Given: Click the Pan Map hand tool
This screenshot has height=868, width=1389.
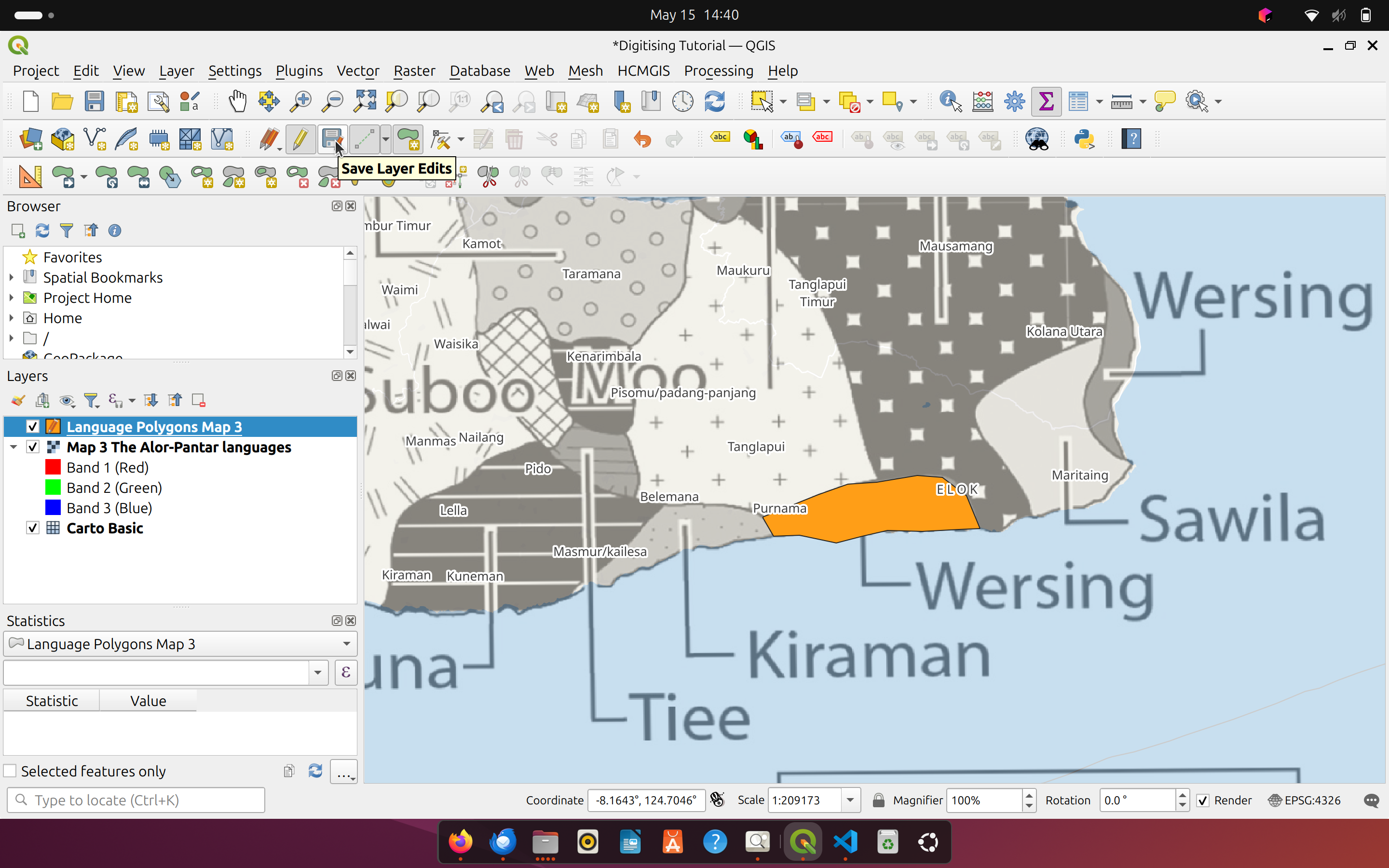Looking at the screenshot, I should pyautogui.click(x=237, y=102).
